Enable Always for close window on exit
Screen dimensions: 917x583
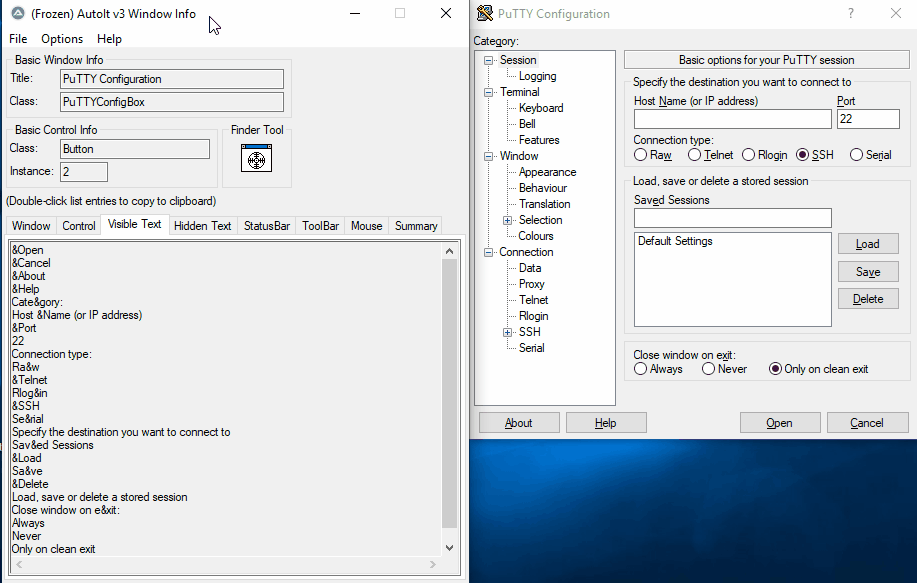click(641, 368)
